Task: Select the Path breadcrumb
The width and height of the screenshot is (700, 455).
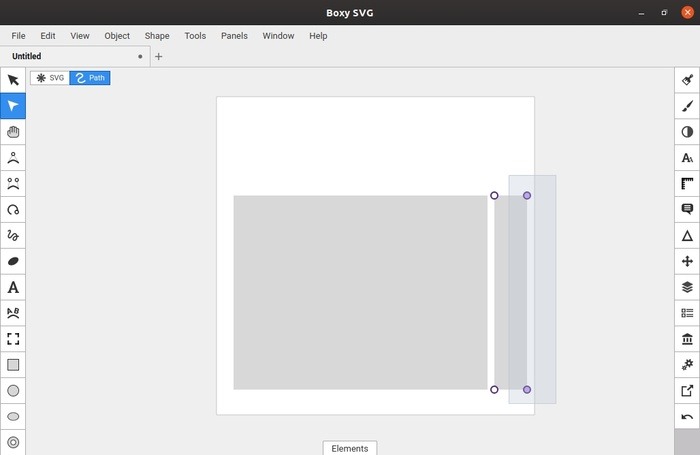Action: pos(90,78)
